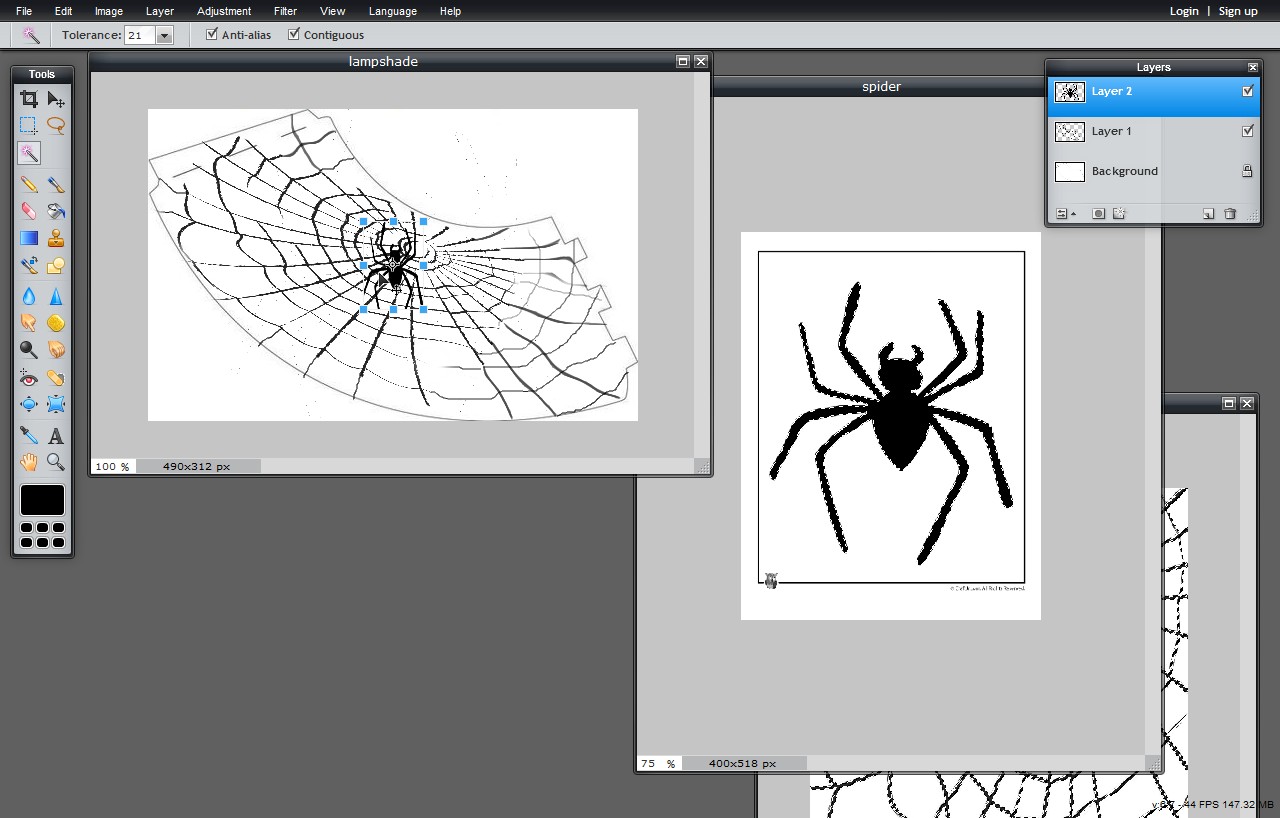Select the Bloat tool
The height and width of the screenshot is (818, 1280).
(29, 404)
